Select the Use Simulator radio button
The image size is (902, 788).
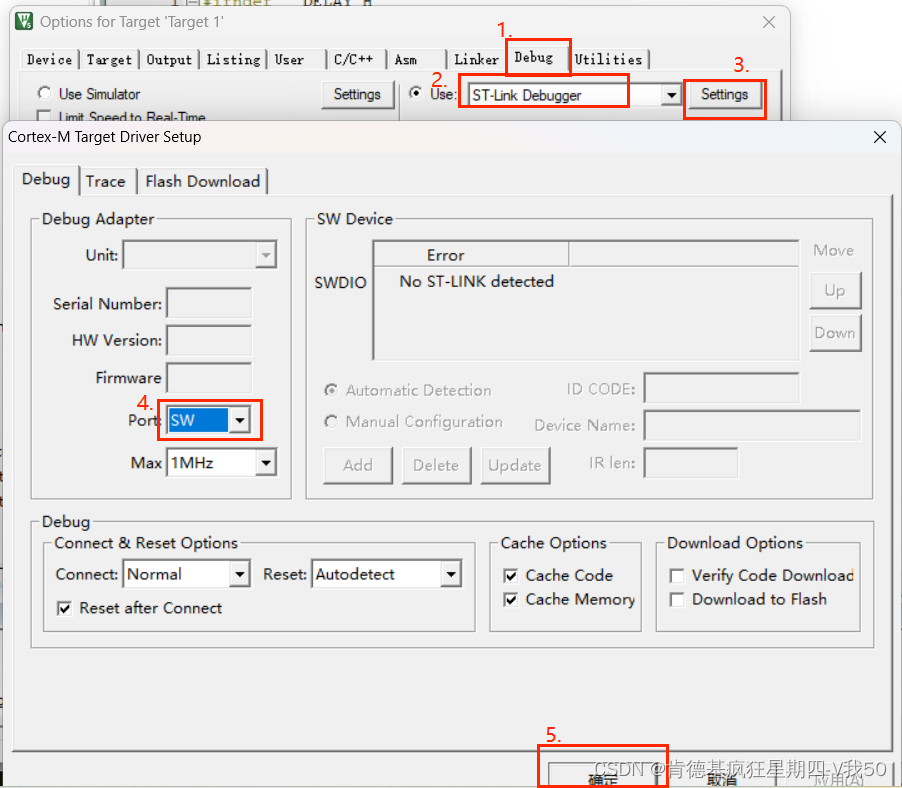pyautogui.click(x=44, y=93)
